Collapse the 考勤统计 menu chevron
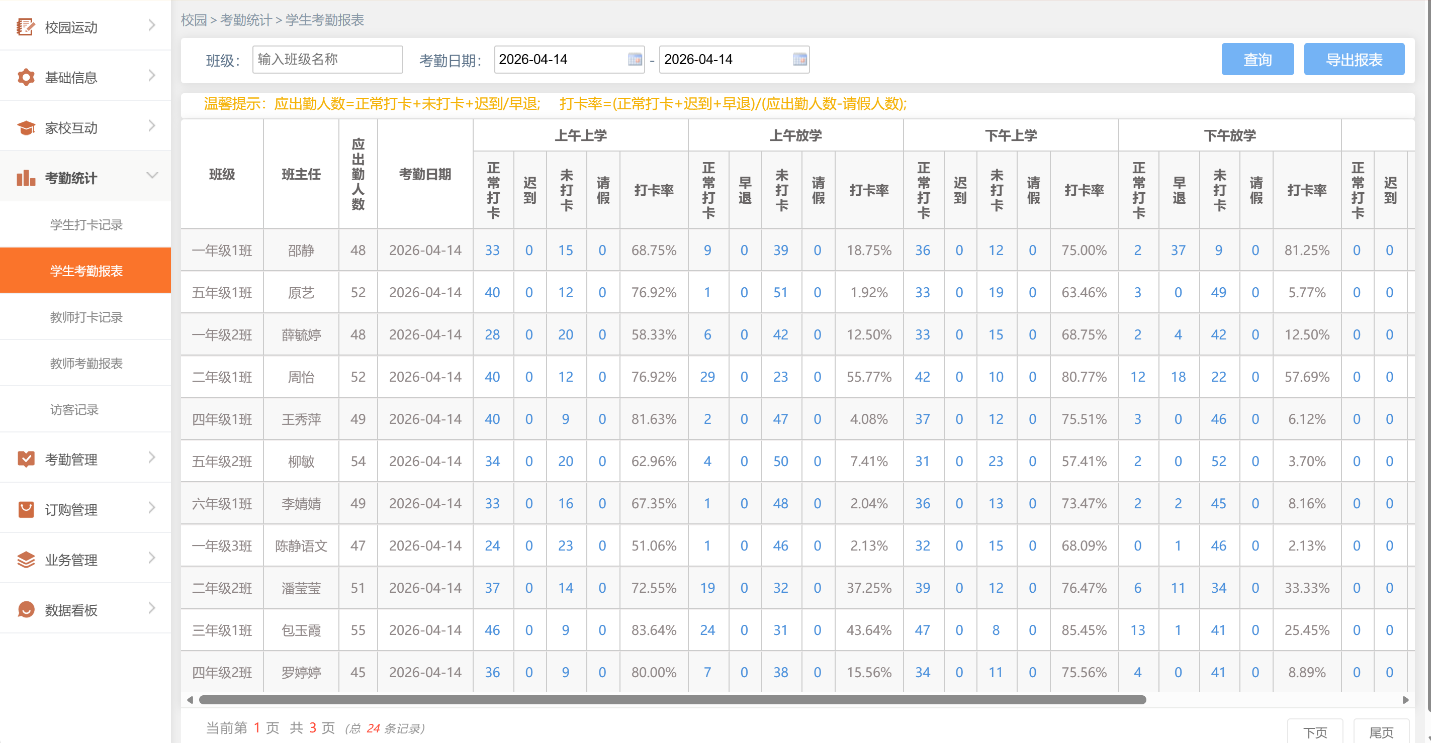This screenshot has height=743, width=1431. click(x=152, y=176)
